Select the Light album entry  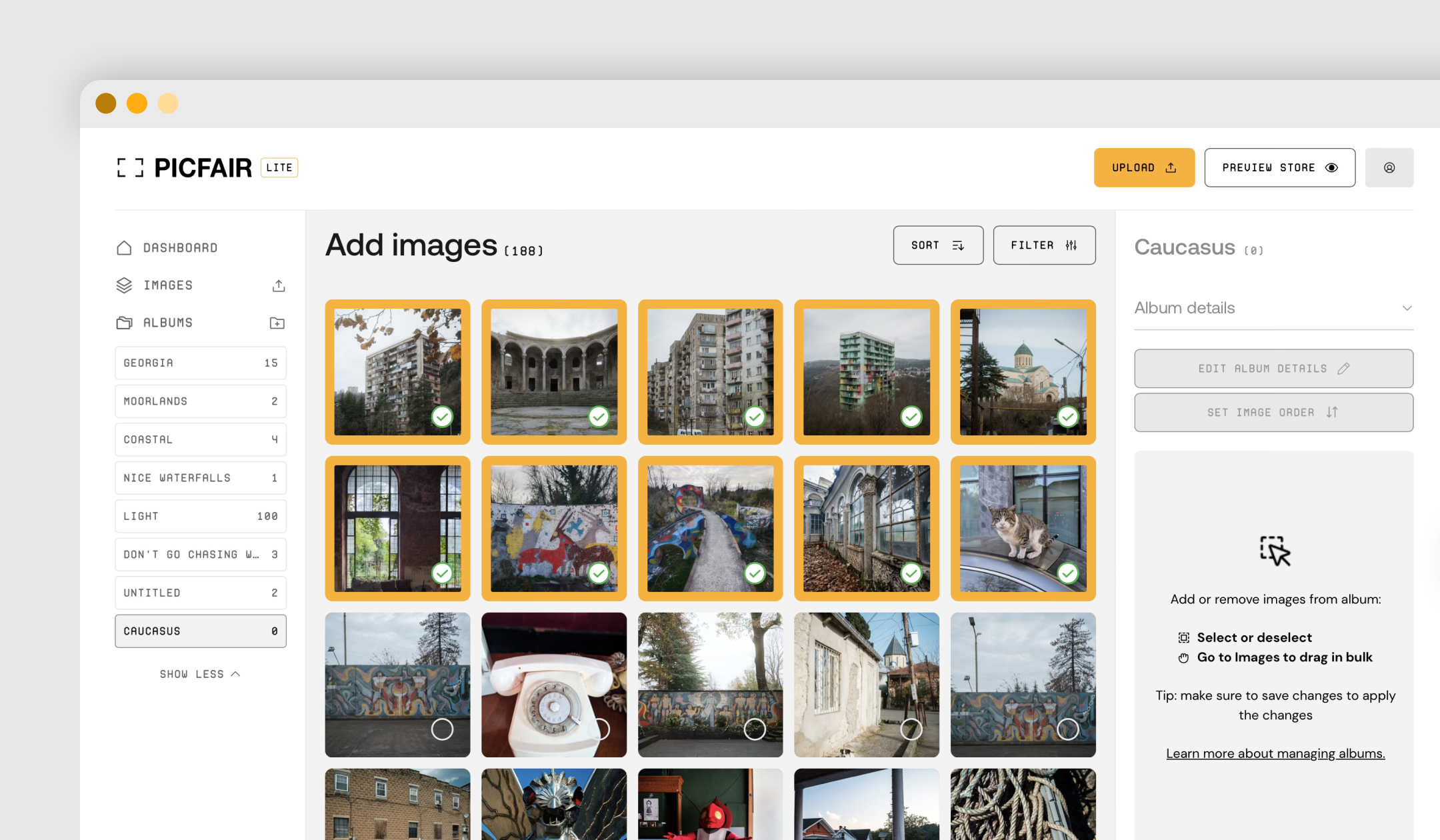pos(200,517)
